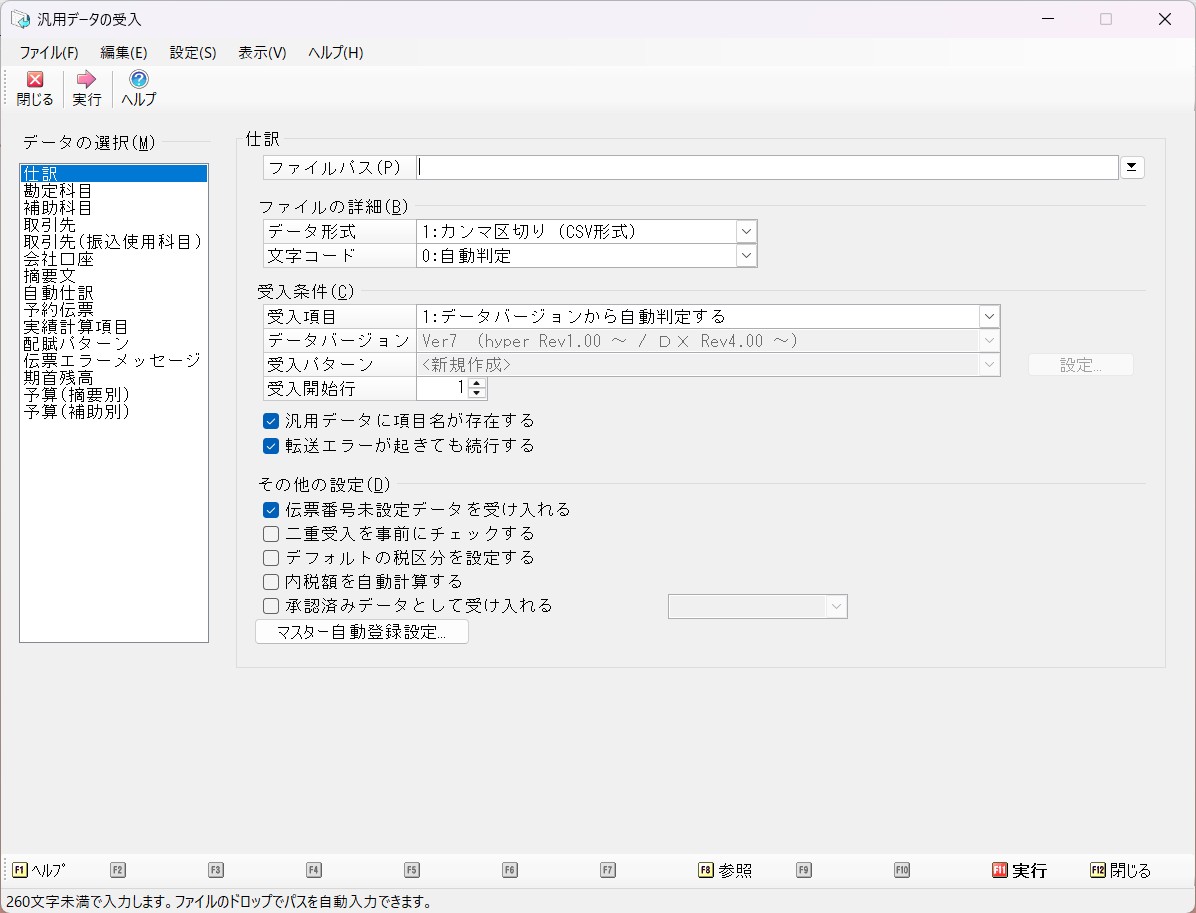Click the マスター自動登録設定 button
Viewport: 1196px width, 913px height.
[361, 633]
